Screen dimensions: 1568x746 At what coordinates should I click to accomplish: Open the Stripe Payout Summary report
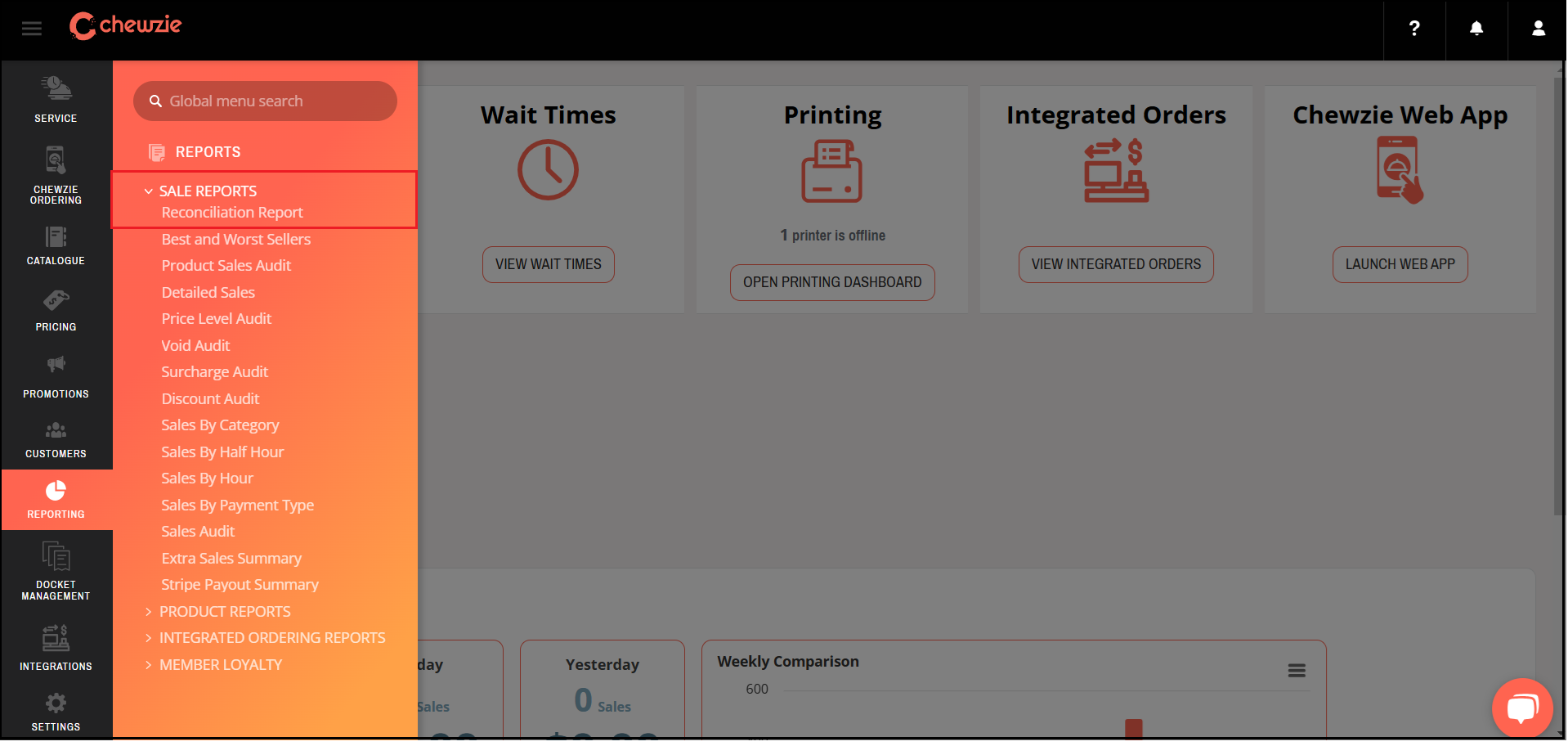(x=240, y=585)
